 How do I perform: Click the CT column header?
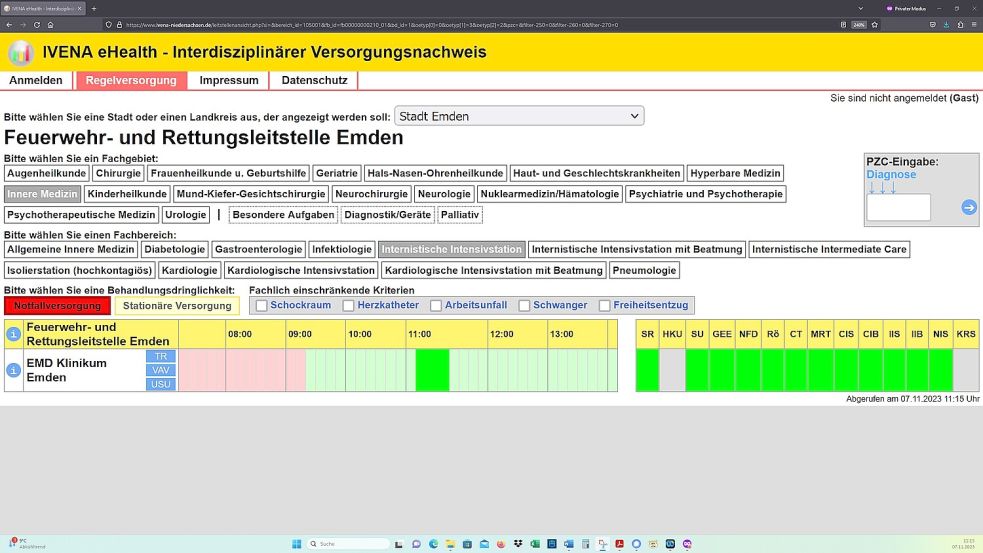point(796,334)
